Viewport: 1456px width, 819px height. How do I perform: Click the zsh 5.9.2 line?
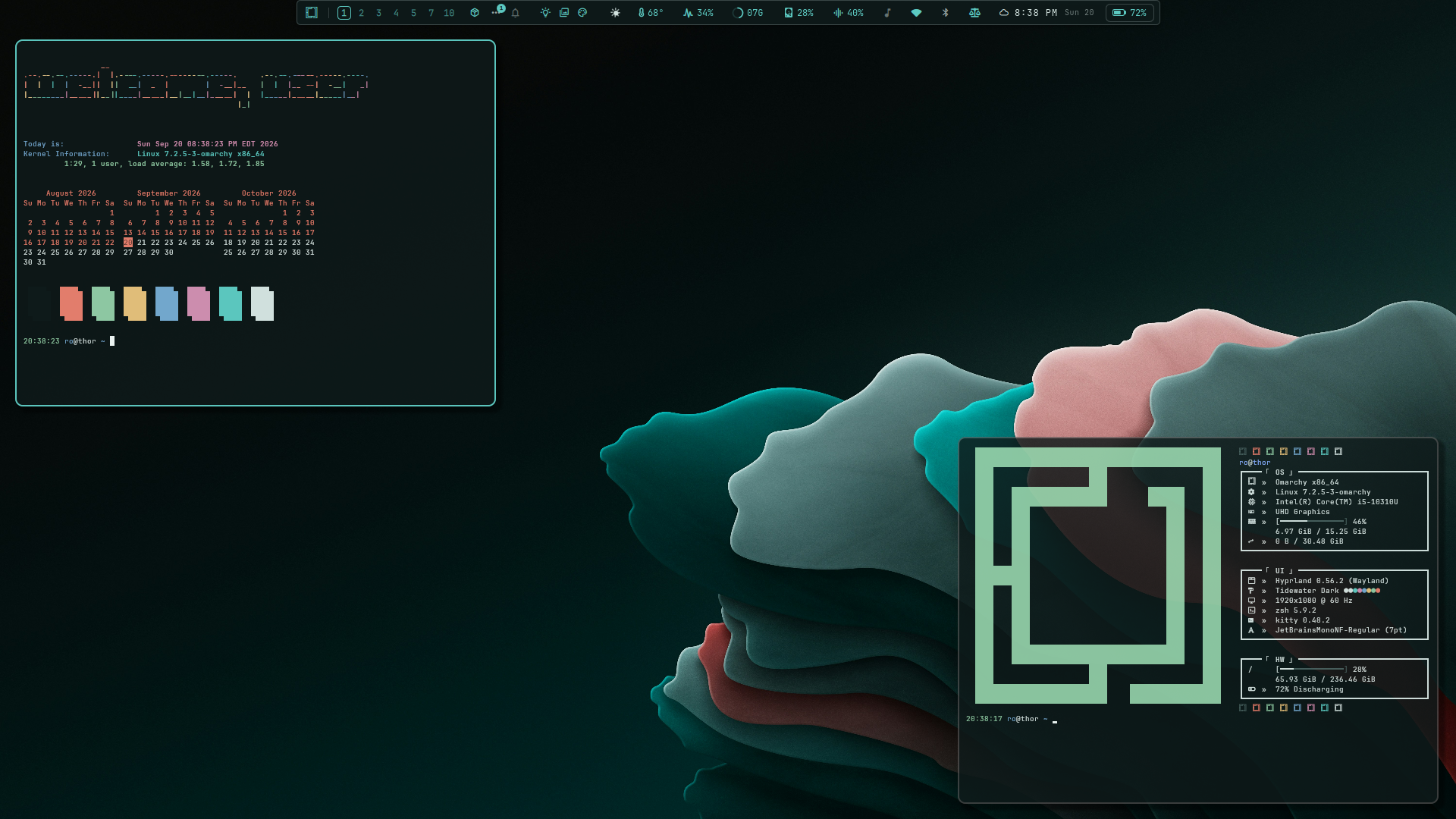point(1296,610)
